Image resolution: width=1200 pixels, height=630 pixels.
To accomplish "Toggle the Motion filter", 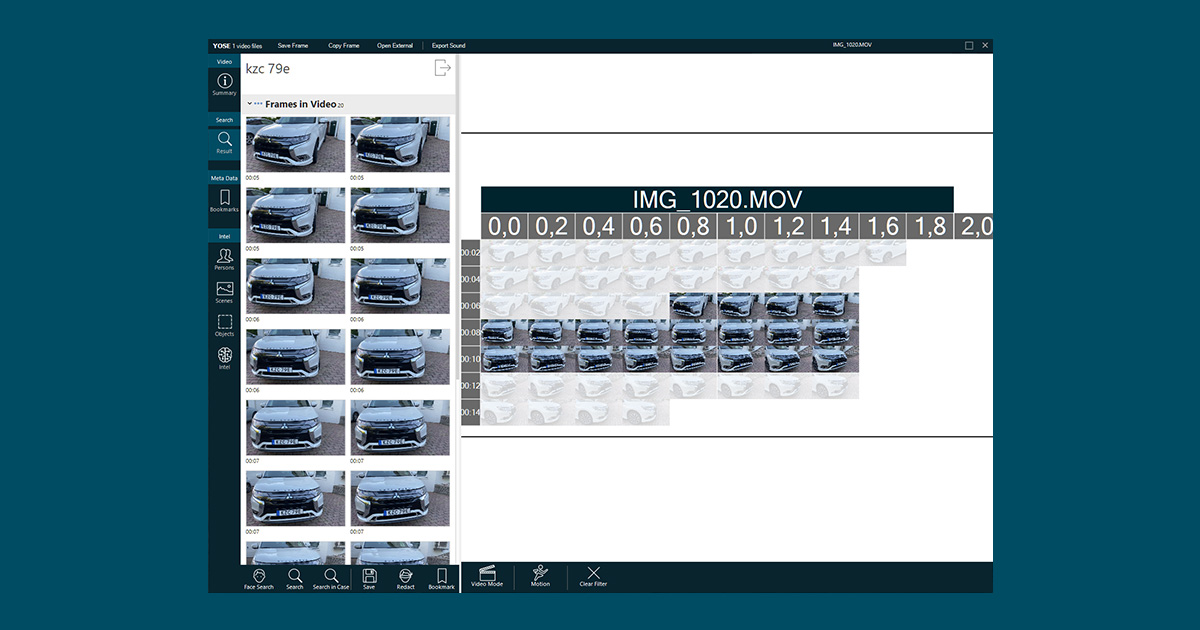I will point(540,576).
